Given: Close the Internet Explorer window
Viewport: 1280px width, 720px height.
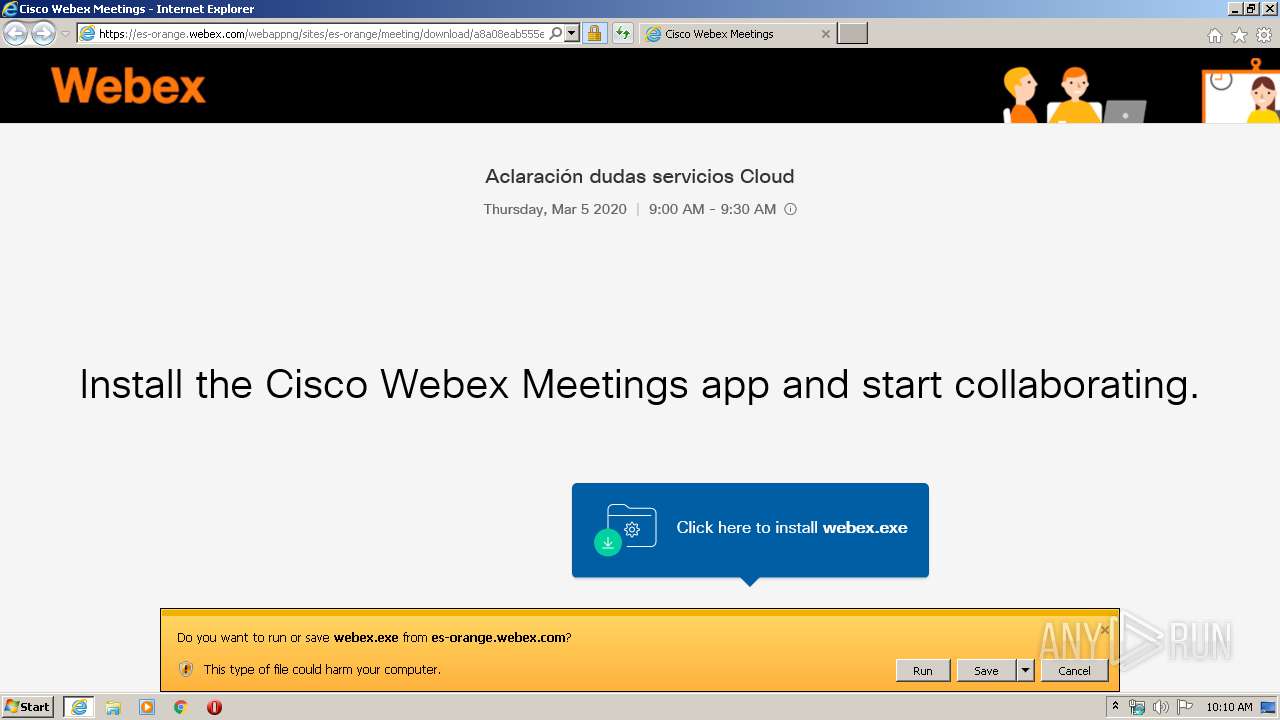Looking at the screenshot, I should [1269, 9].
